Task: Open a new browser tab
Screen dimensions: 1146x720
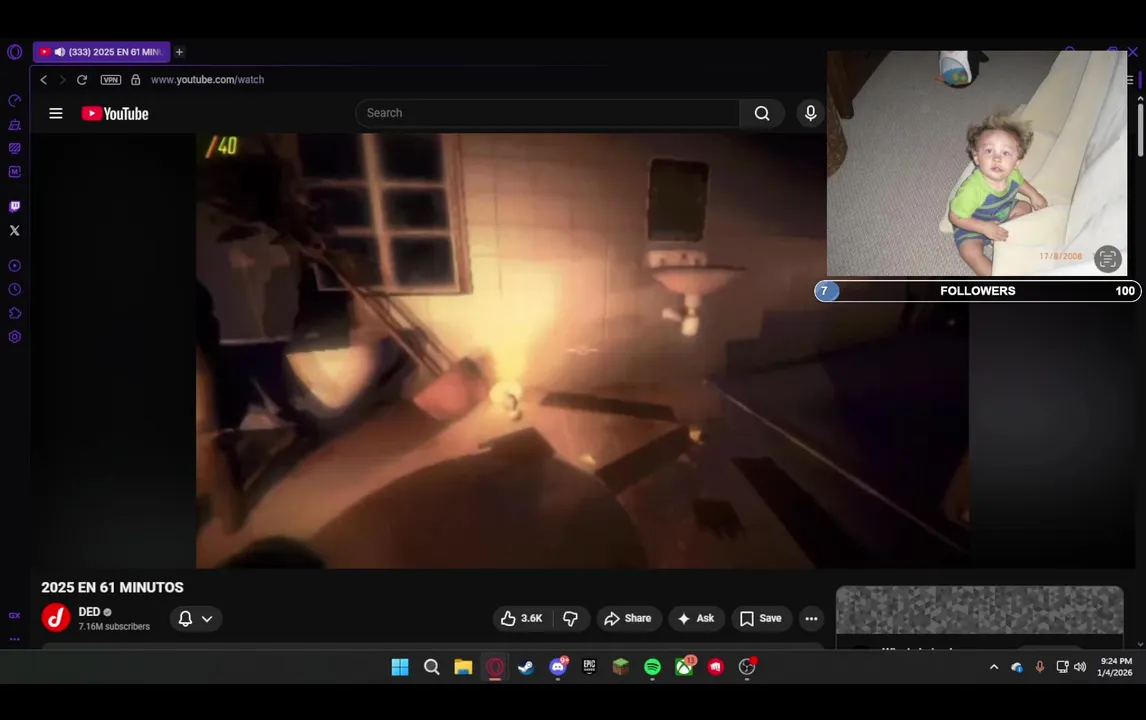Action: (x=179, y=52)
